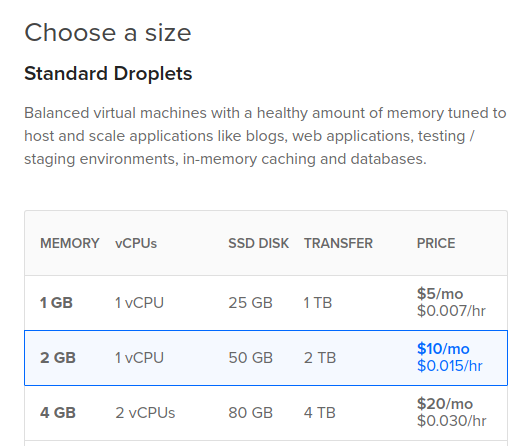This screenshot has height=446, width=513.
Task: Click the PRICE column header
Action: click(x=436, y=243)
